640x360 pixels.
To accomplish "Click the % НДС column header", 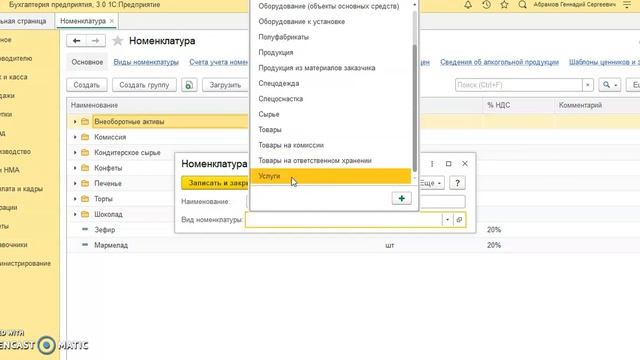I will point(498,105).
